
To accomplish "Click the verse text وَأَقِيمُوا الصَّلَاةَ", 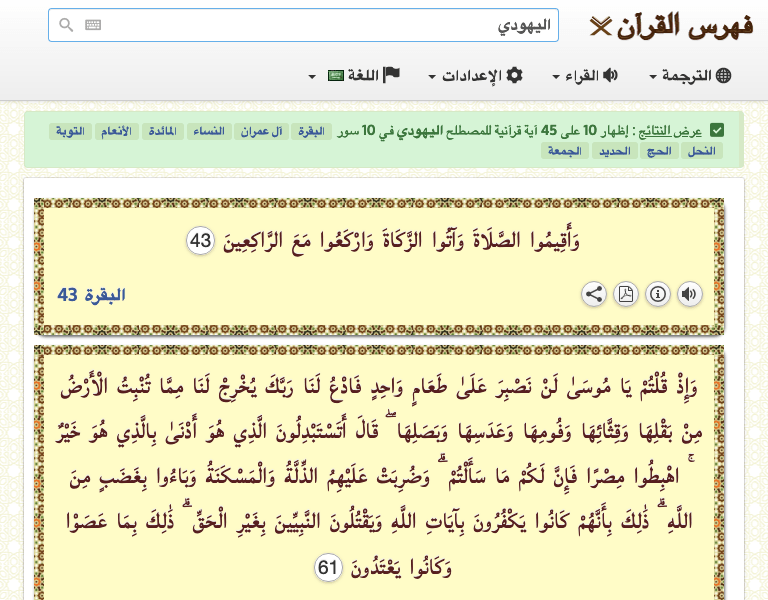I will coord(527,241).
